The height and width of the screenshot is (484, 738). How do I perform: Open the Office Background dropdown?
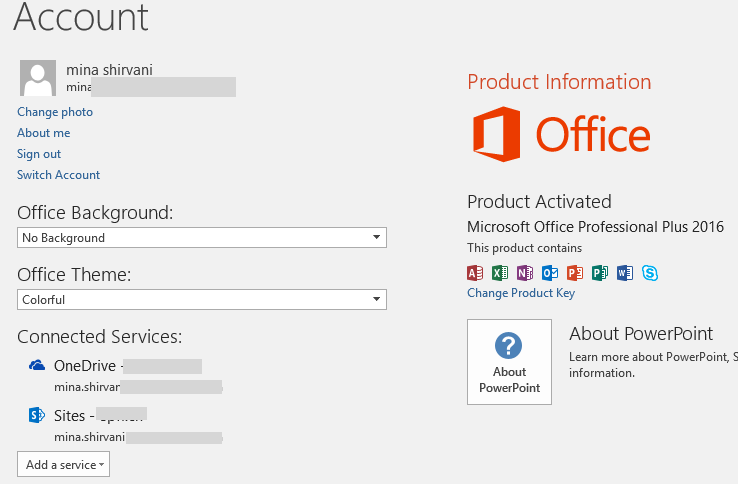[x=202, y=238]
